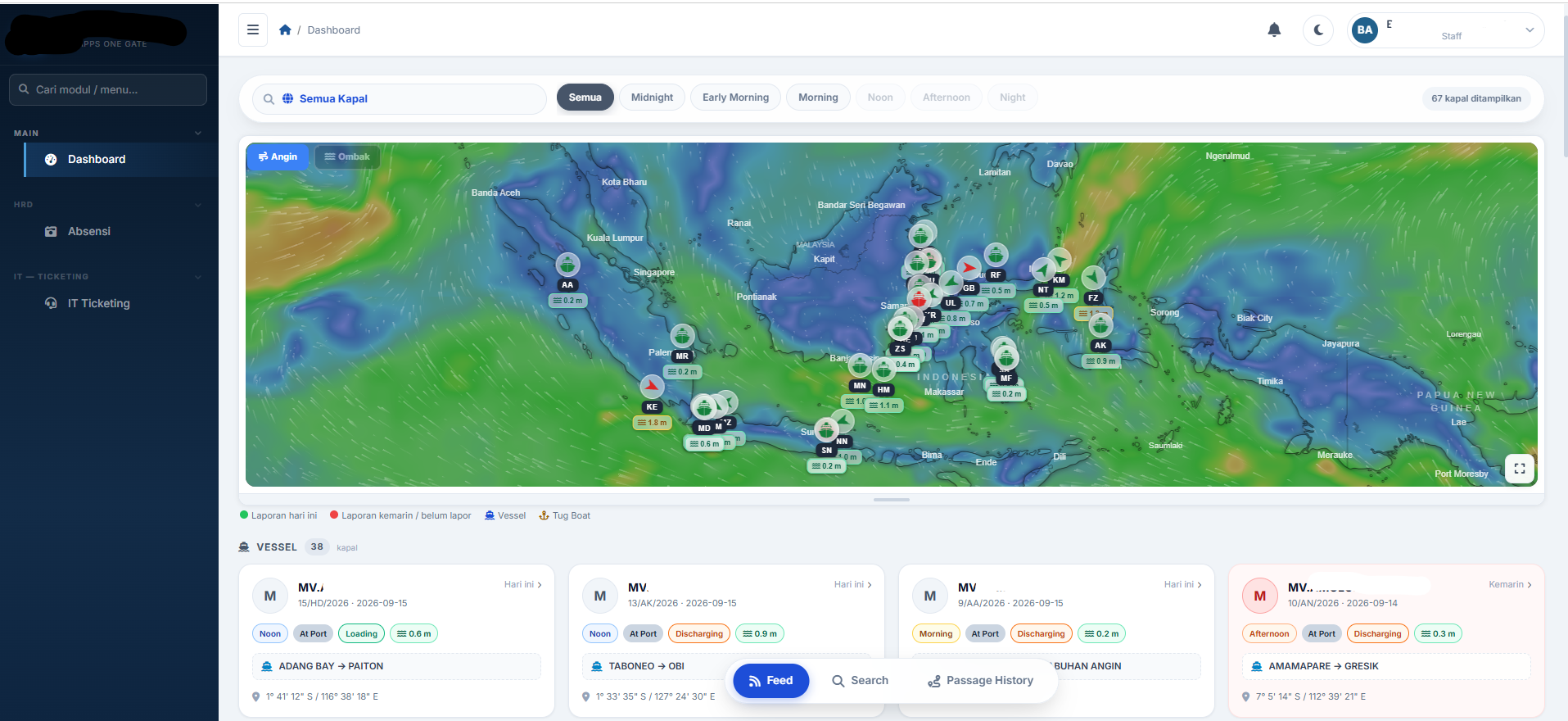
Task: Open the BA user profile dropdown
Action: pyautogui.click(x=1446, y=30)
